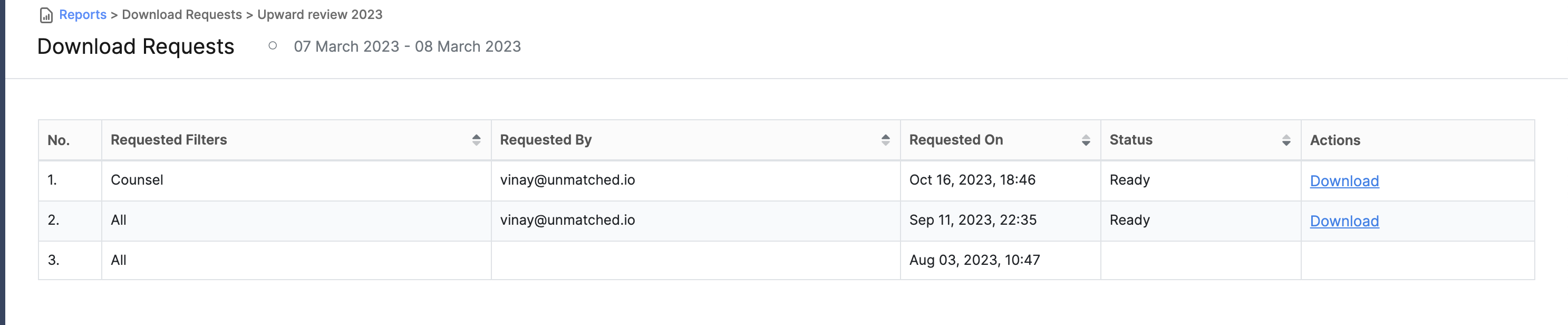Download the Counsel report from Oct 16
Screen dimensions: 1568x325
(x=1344, y=181)
